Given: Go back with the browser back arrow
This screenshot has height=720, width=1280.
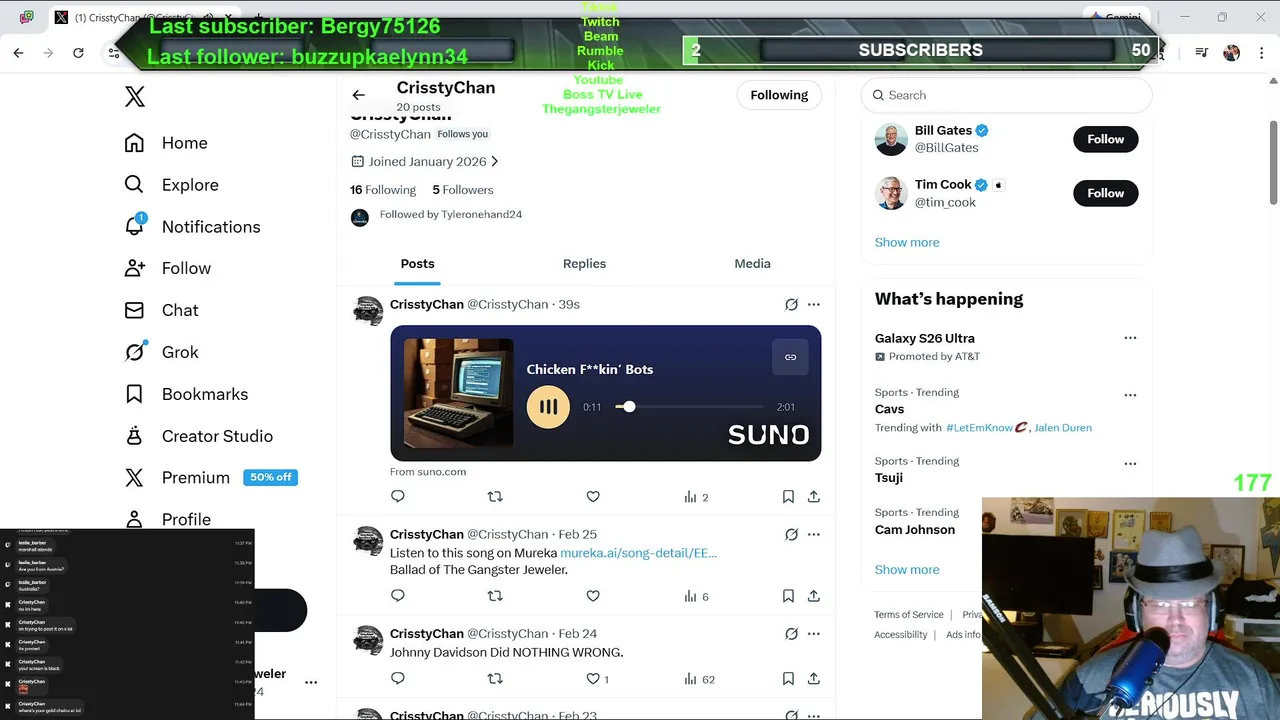Looking at the screenshot, I should click(18, 53).
